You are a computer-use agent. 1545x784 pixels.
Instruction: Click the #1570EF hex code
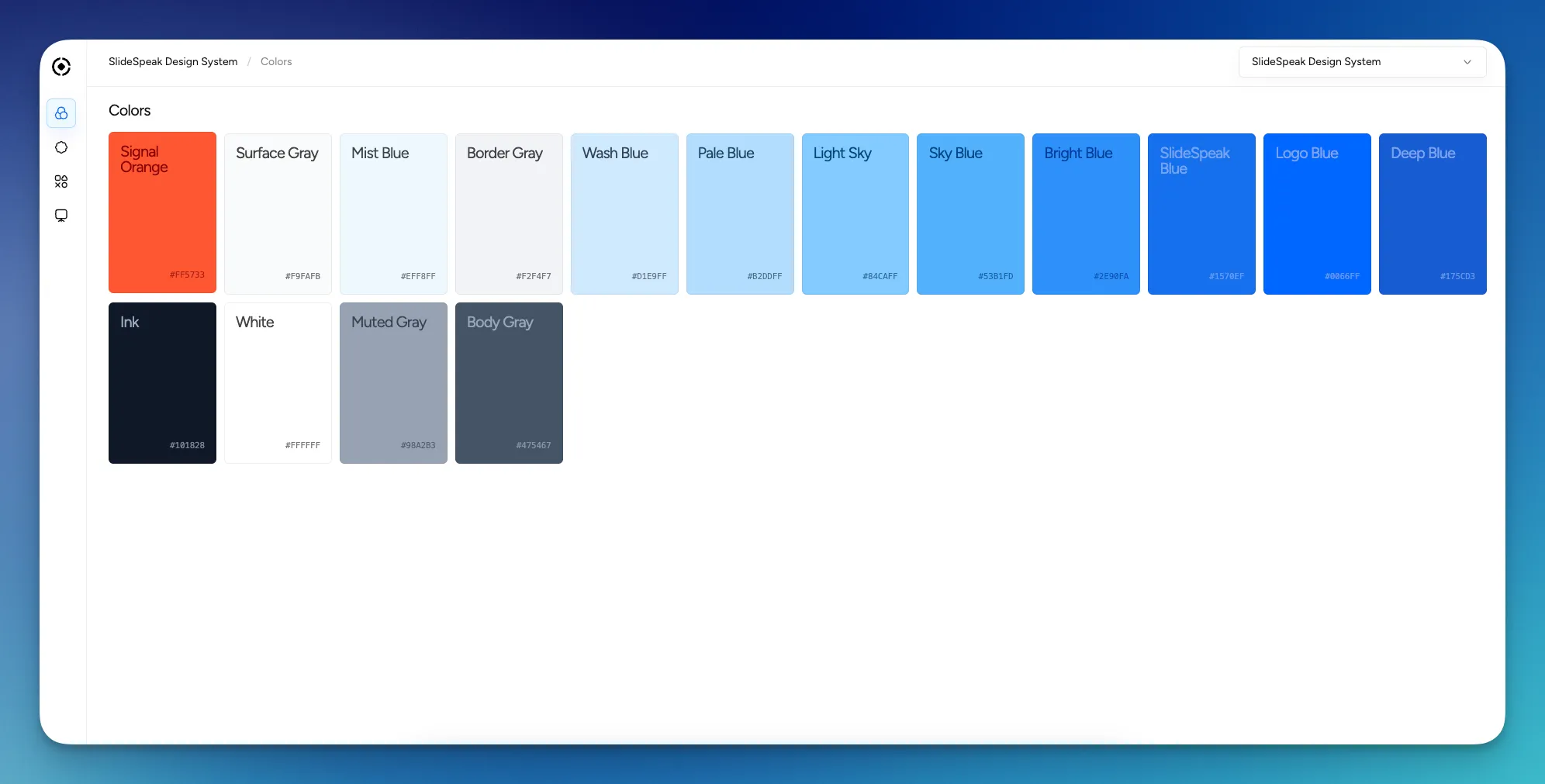pyautogui.click(x=1226, y=276)
